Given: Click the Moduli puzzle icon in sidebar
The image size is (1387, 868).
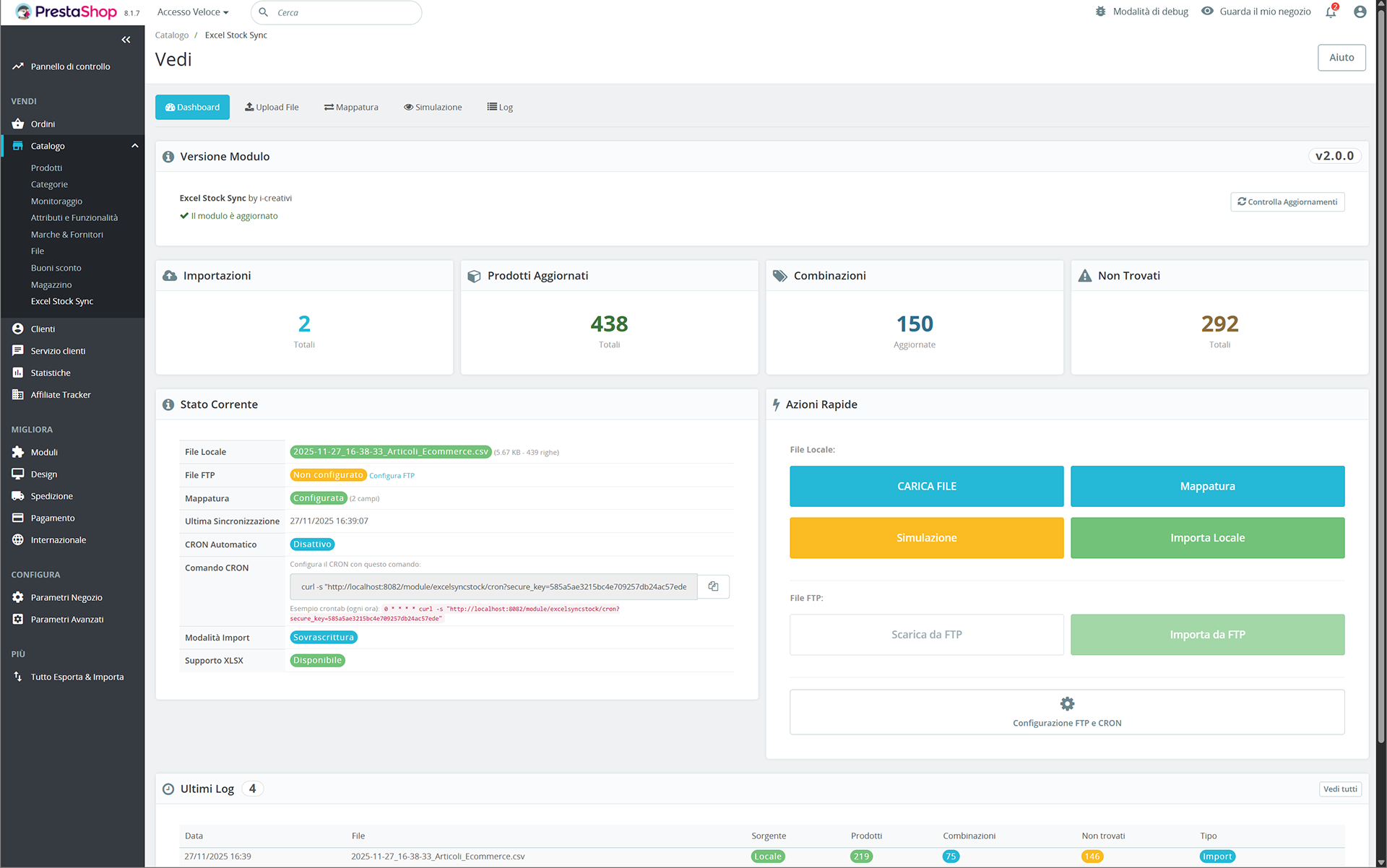Looking at the screenshot, I should point(18,452).
